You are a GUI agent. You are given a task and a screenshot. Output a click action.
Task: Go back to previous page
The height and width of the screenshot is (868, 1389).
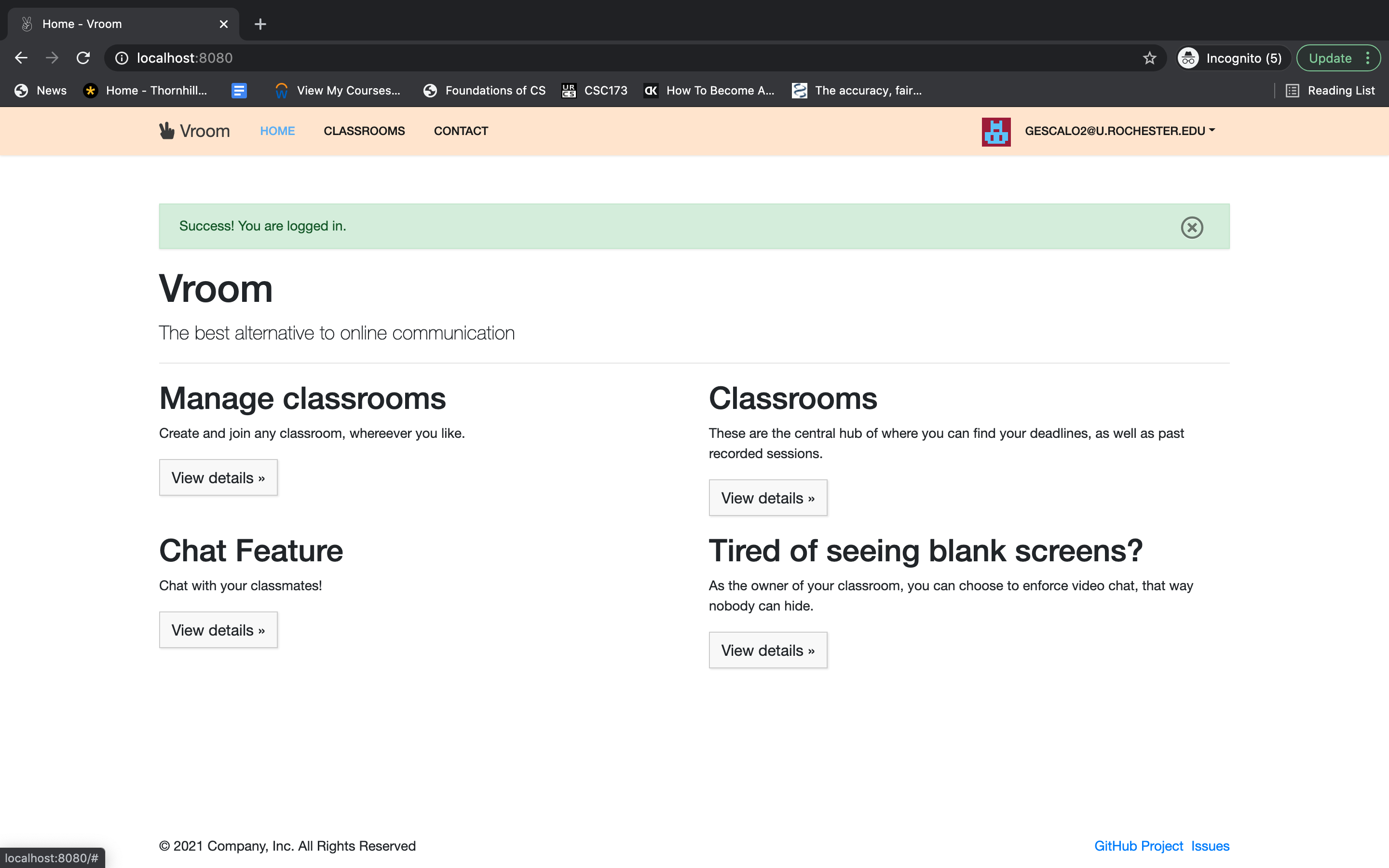point(21,58)
